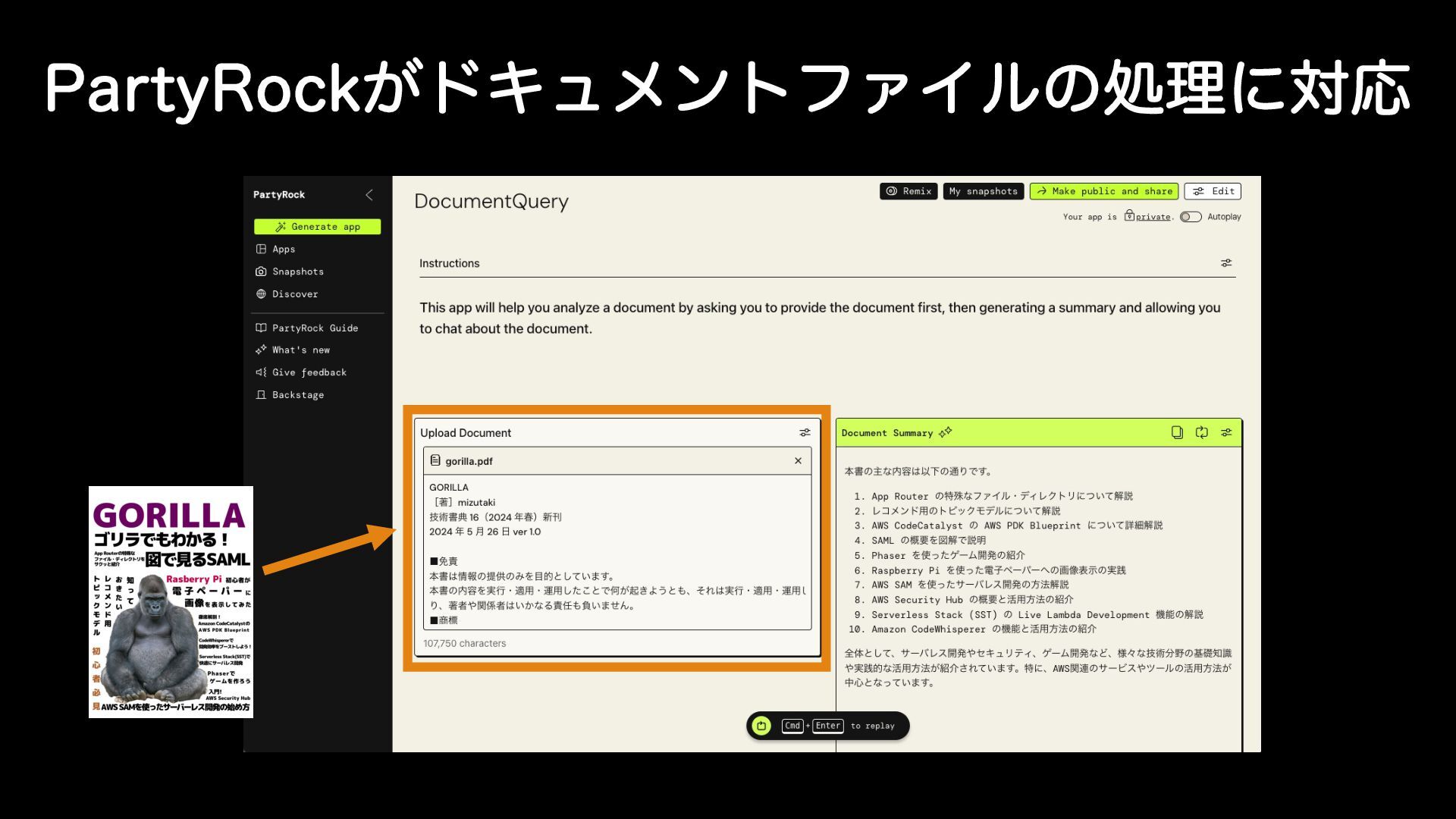The width and height of the screenshot is (1456, 819).
Task: Copy Document Summary output icon
Action: click(x=1177, y=432)
